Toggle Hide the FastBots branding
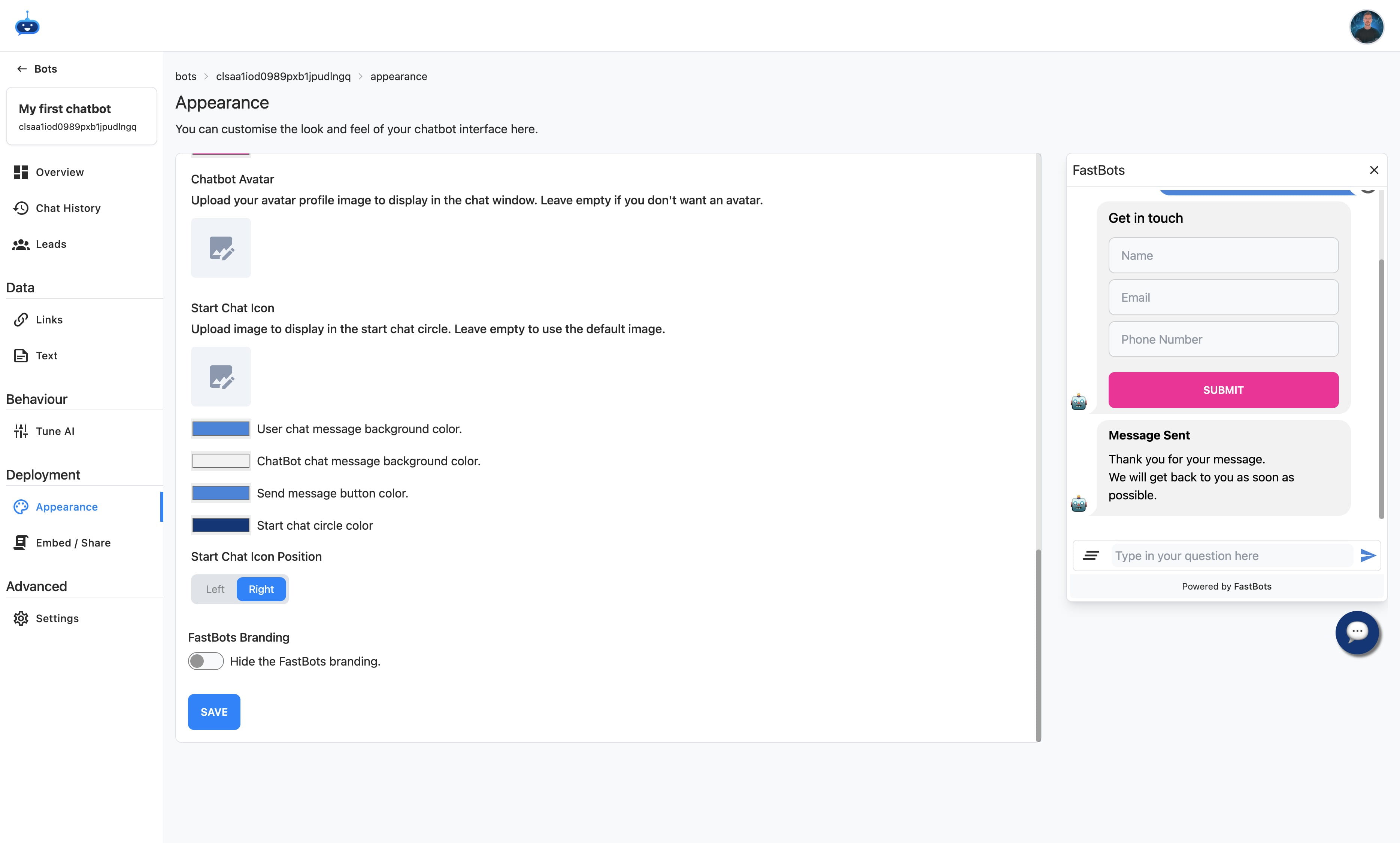Screen dimensions: 1400x843 206,661
